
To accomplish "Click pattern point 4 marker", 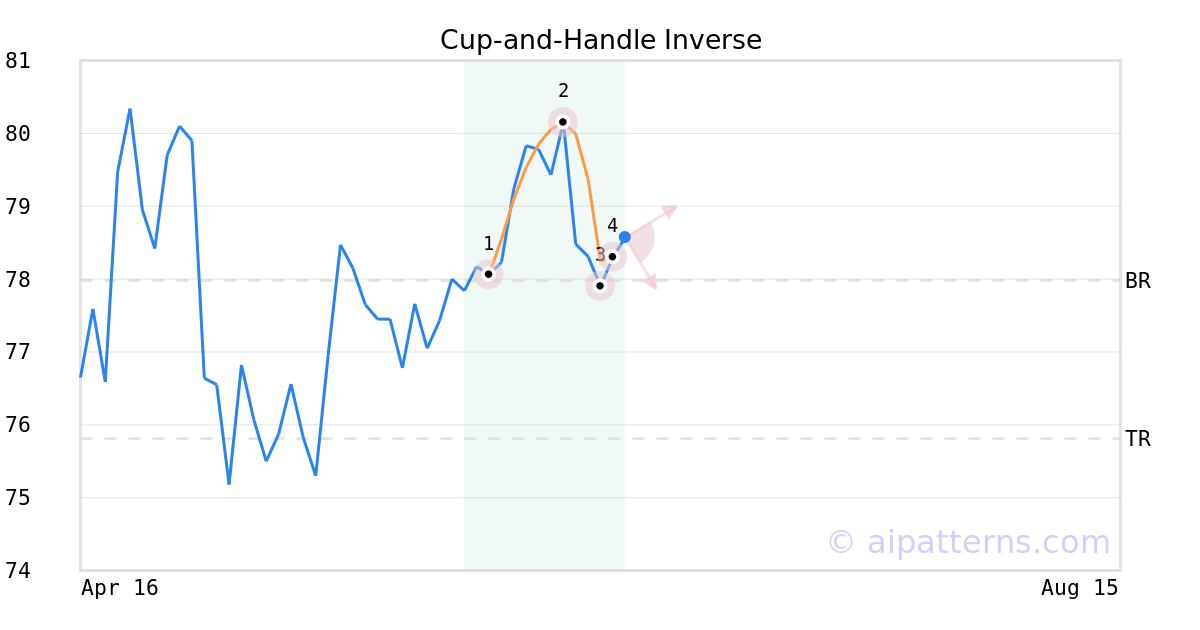I will 612,257.
